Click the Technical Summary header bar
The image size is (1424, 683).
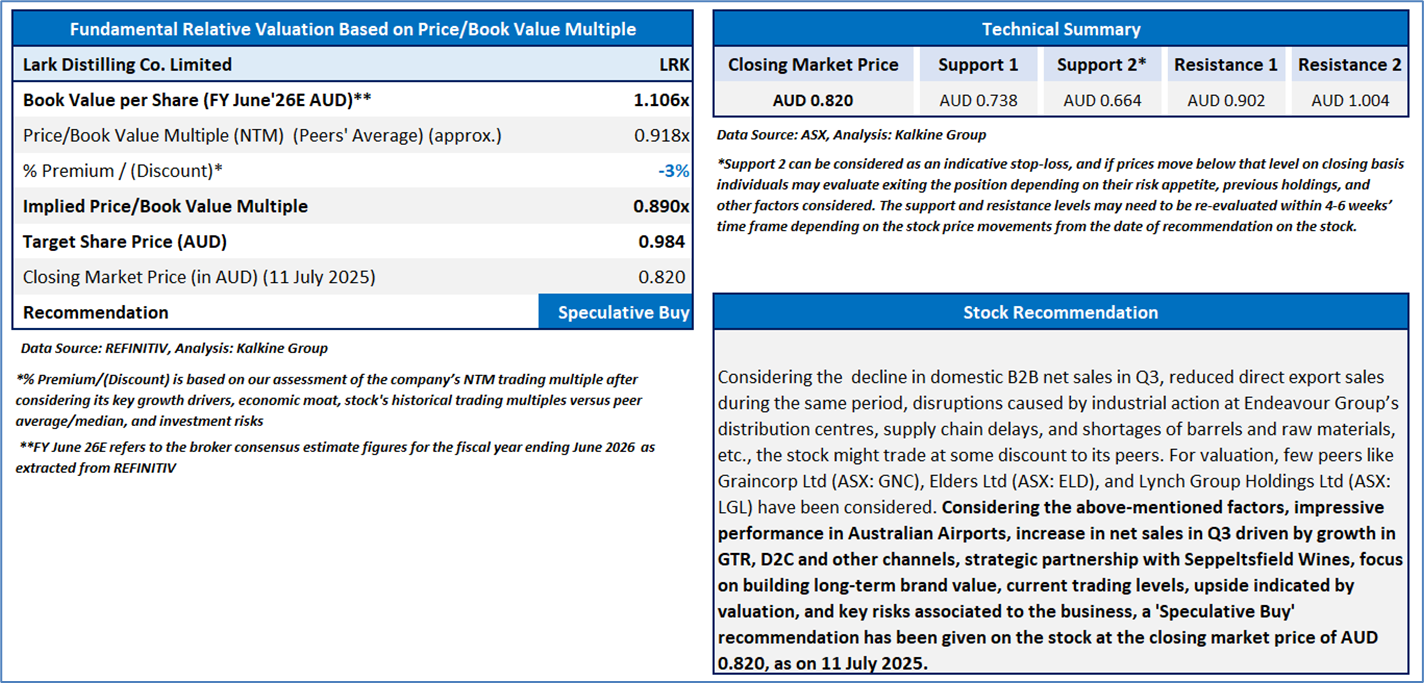click(x=1061, y=29)
